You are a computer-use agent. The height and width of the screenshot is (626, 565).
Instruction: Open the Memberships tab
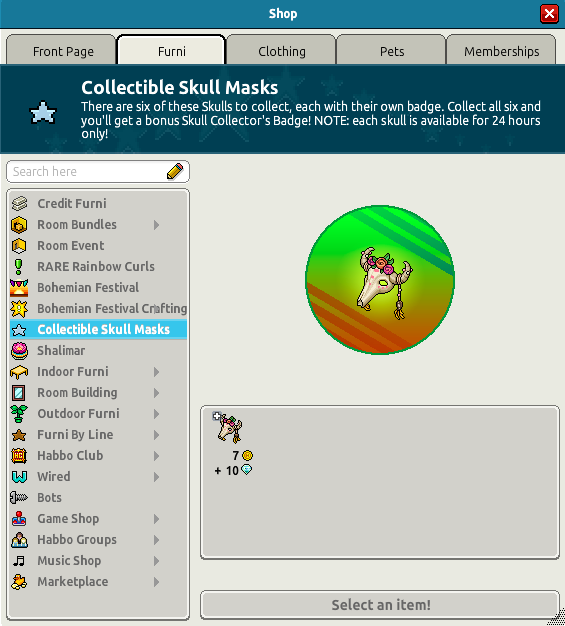pyautogui.click(x=502, y=50)
